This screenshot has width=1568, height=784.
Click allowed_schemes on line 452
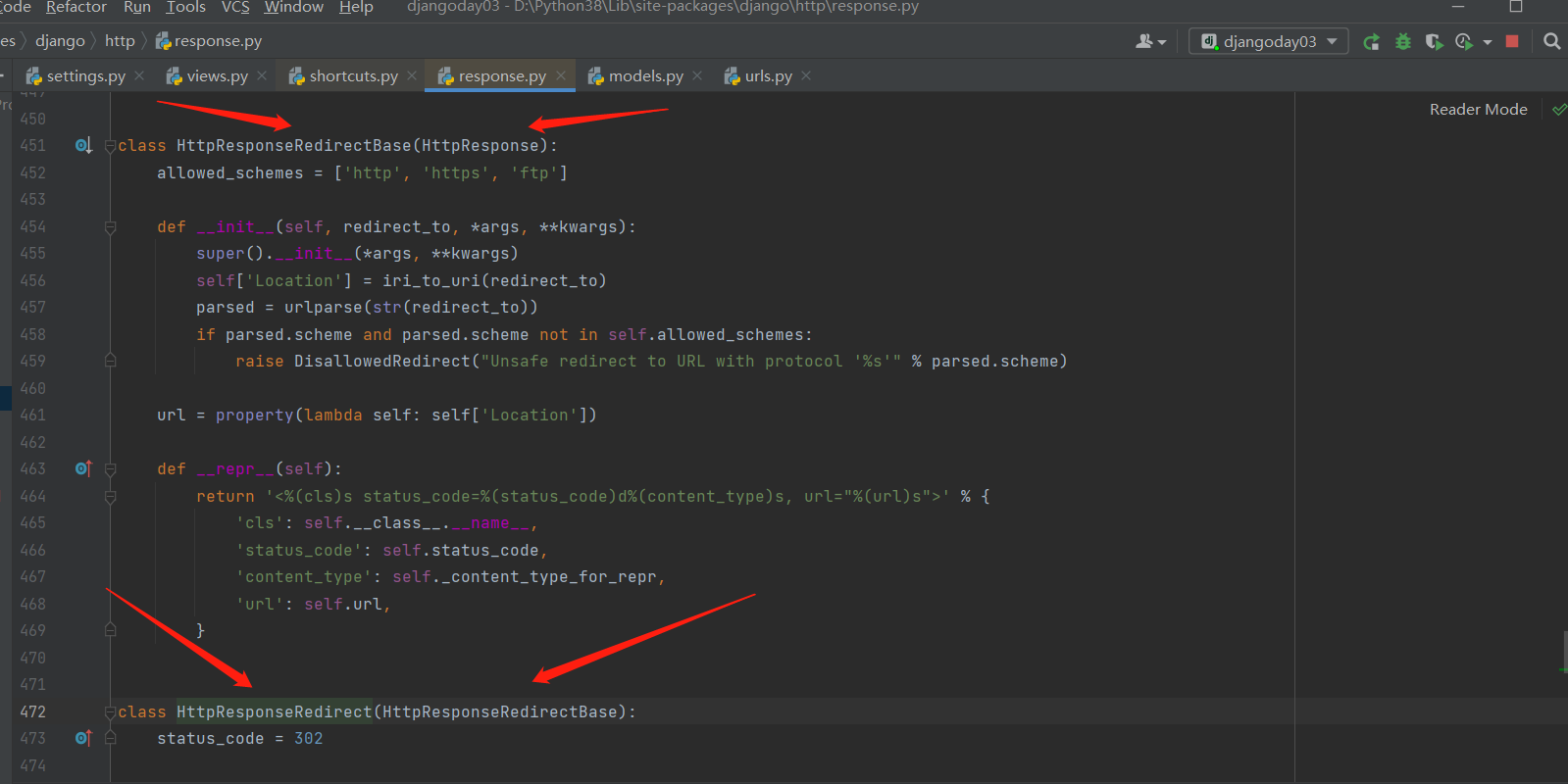click(230, 173)
